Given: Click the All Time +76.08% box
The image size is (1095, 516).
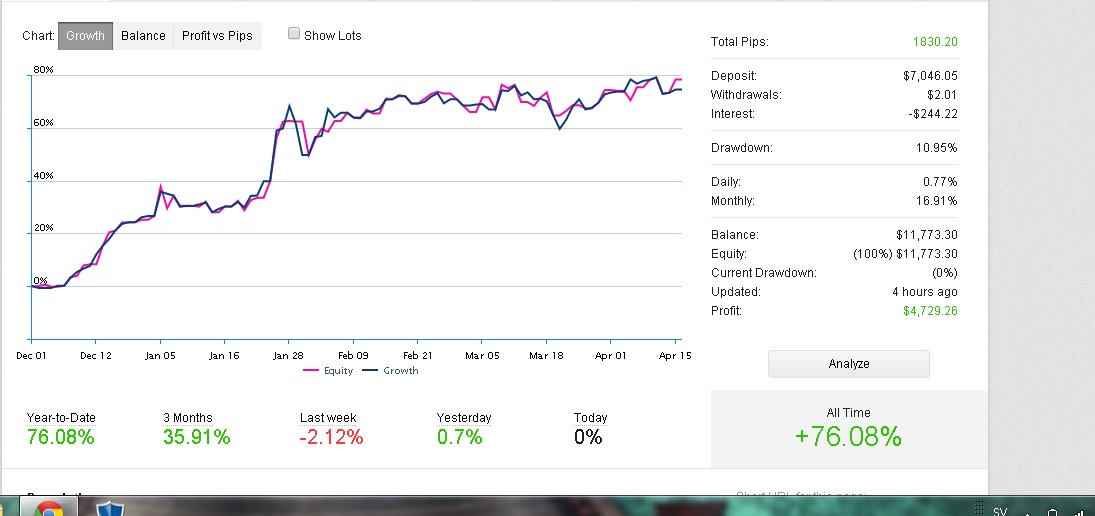Looking at the screenshot, I should (848, 428).
